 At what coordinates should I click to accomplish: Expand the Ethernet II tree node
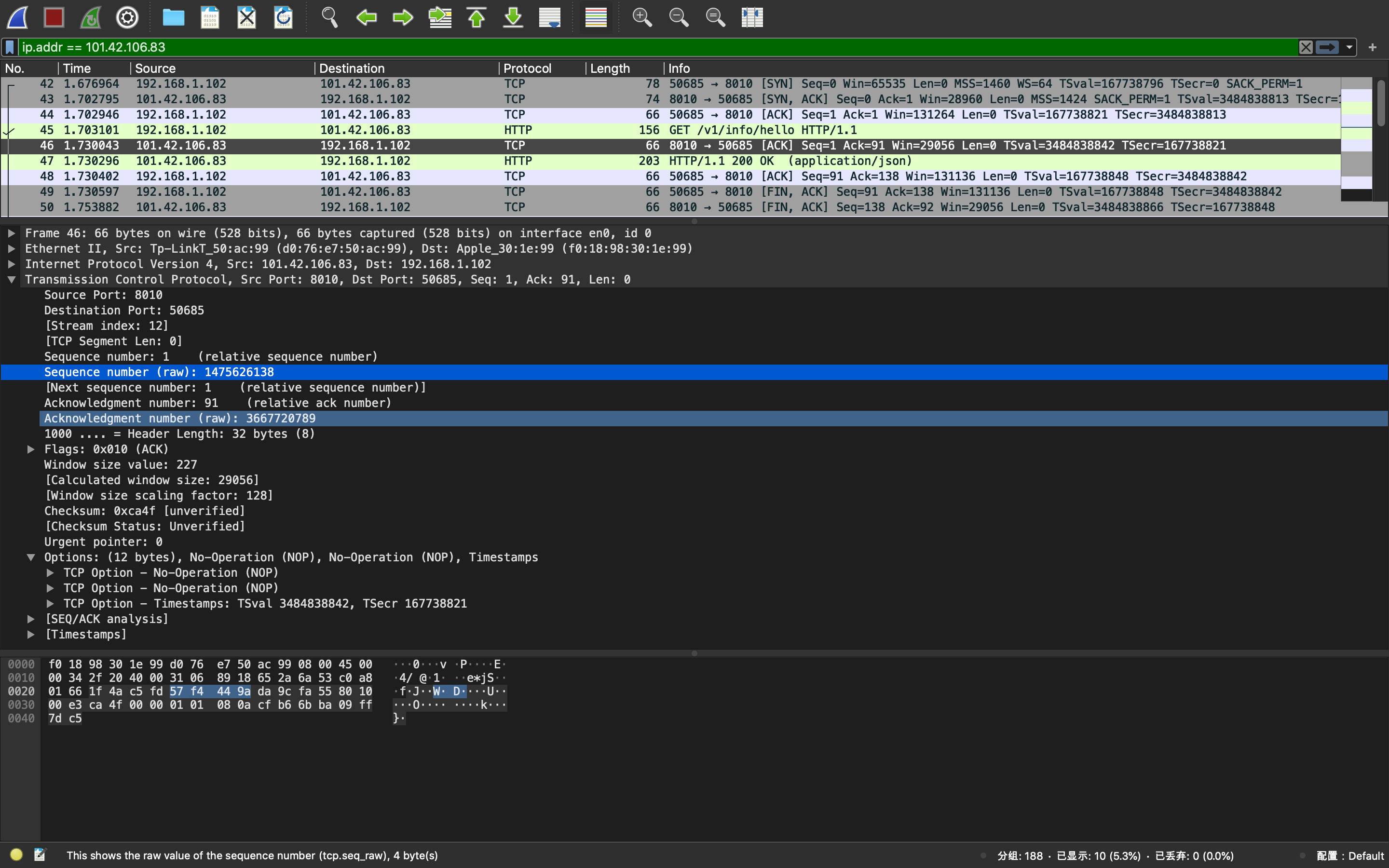[x=11, y=248]
